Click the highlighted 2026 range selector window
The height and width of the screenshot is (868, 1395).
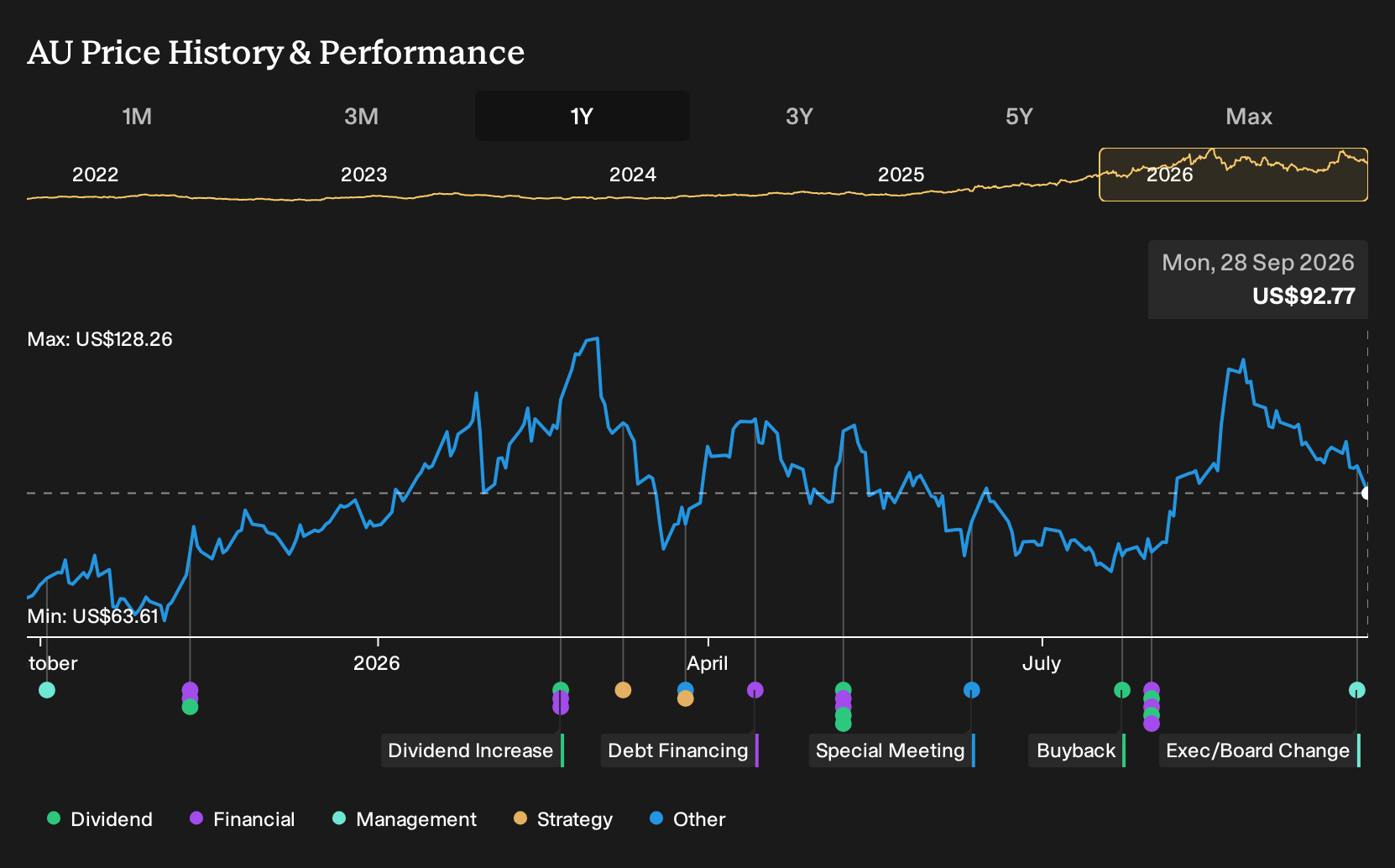click(x=1233, y=175)
